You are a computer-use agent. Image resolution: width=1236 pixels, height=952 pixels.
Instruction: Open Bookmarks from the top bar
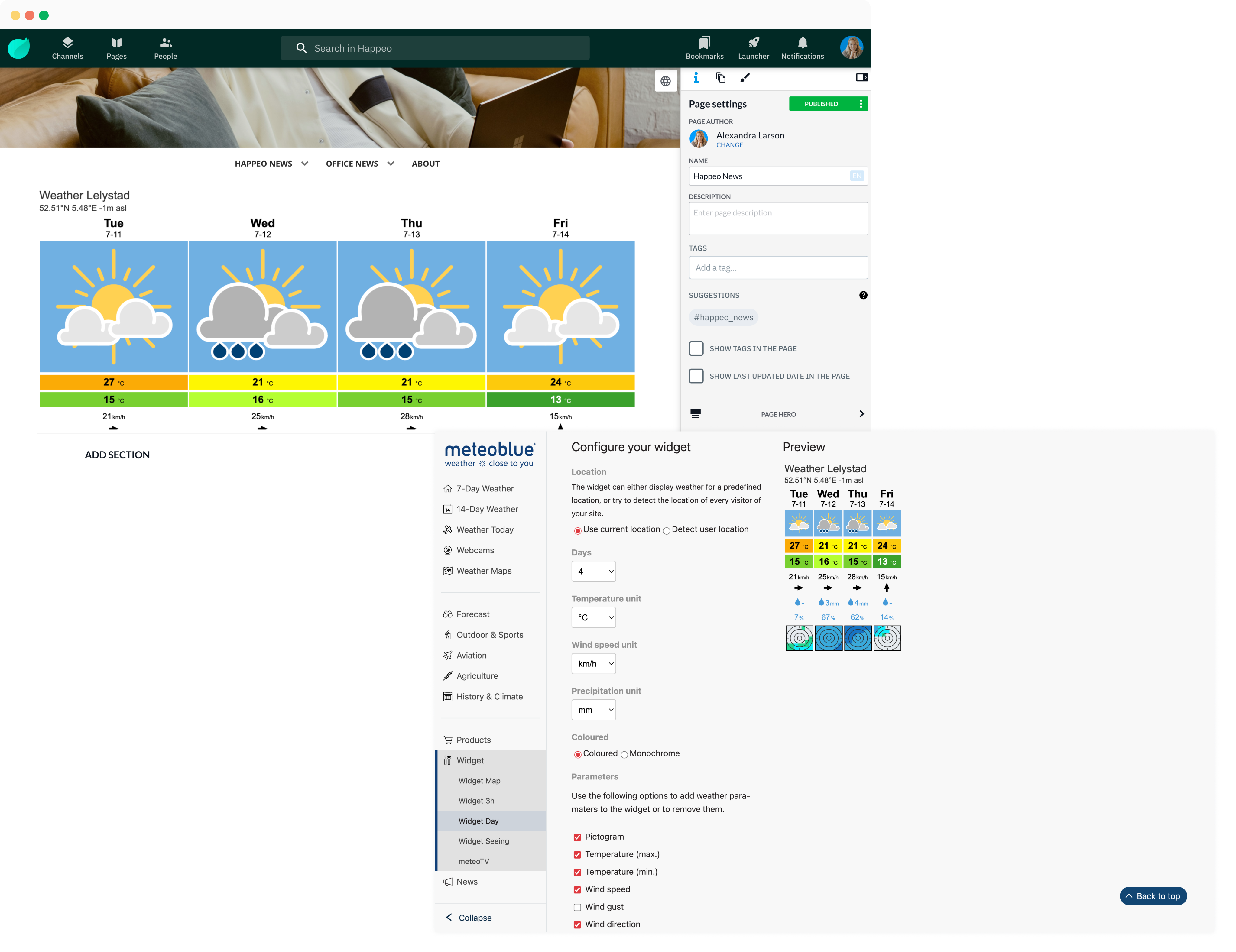click(705, 48)
